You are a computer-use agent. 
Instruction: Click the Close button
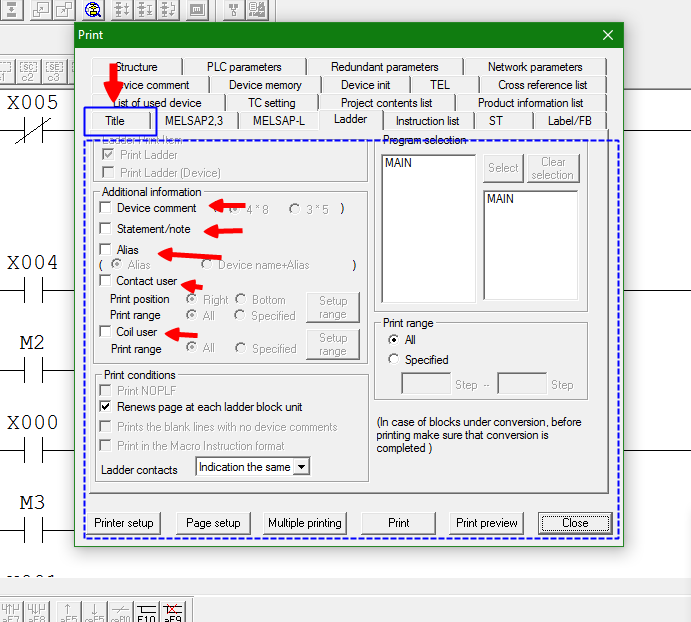pos(575,523)
